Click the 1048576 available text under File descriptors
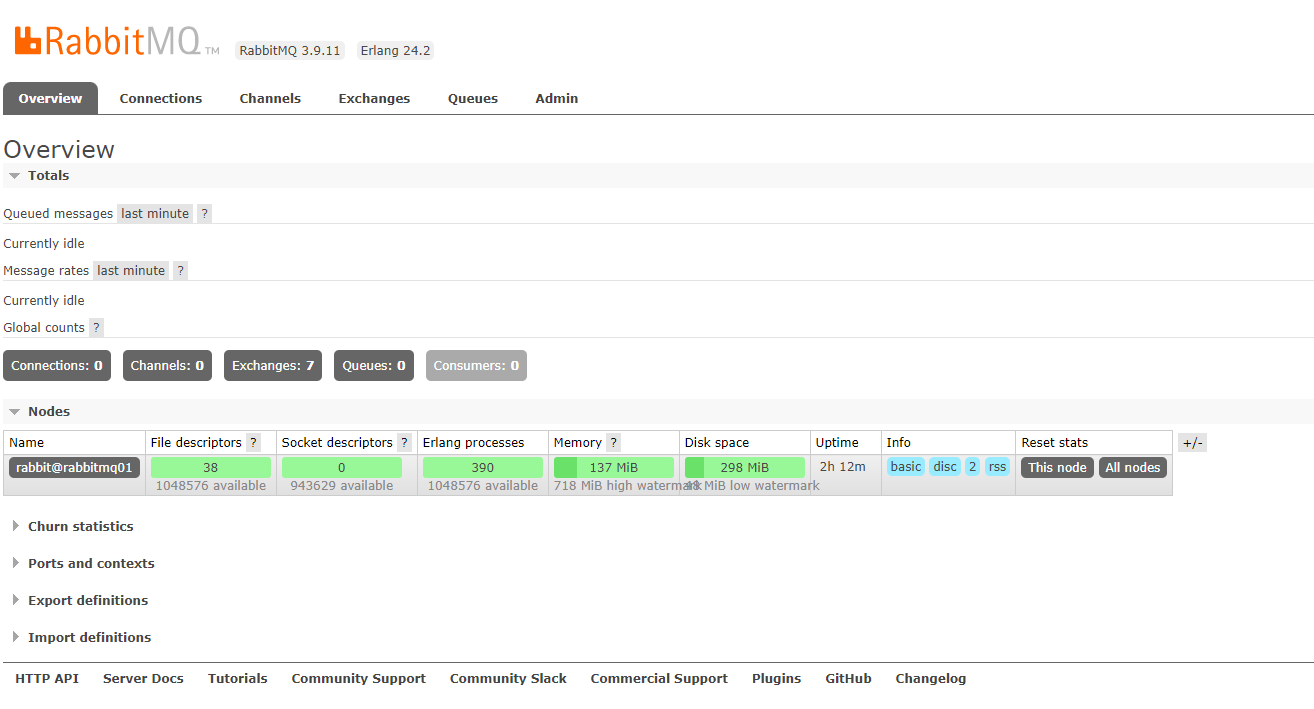Screen dimensions: 1314x709 (211, 486)
